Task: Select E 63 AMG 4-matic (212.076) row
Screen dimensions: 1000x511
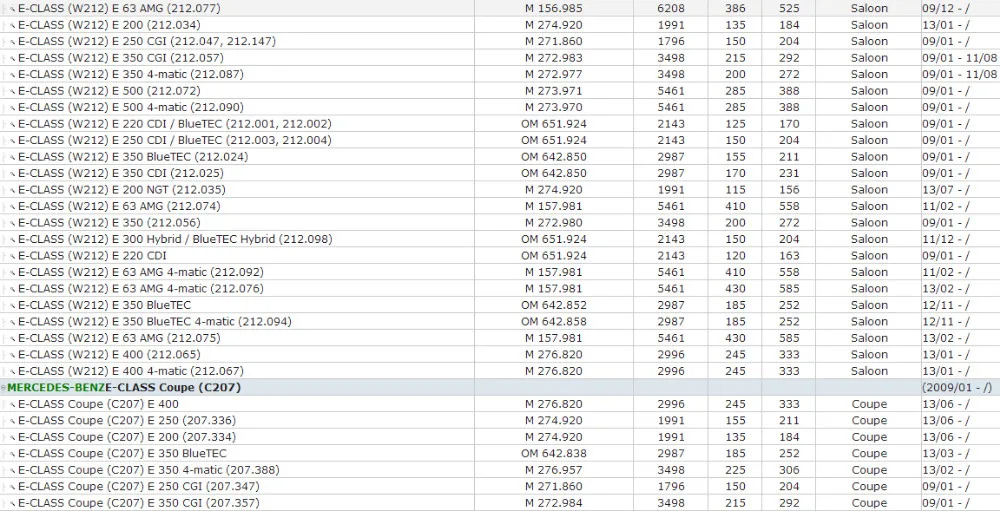Action: pos(140,289)
